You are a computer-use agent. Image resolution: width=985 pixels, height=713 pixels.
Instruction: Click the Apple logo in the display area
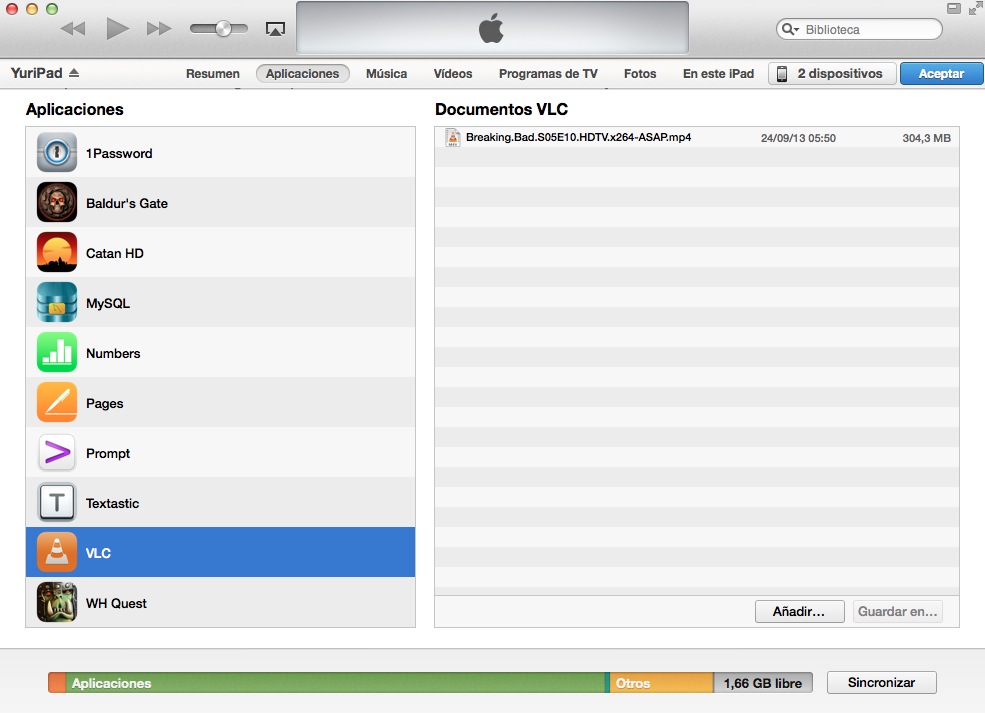click(x=491, y=29)
